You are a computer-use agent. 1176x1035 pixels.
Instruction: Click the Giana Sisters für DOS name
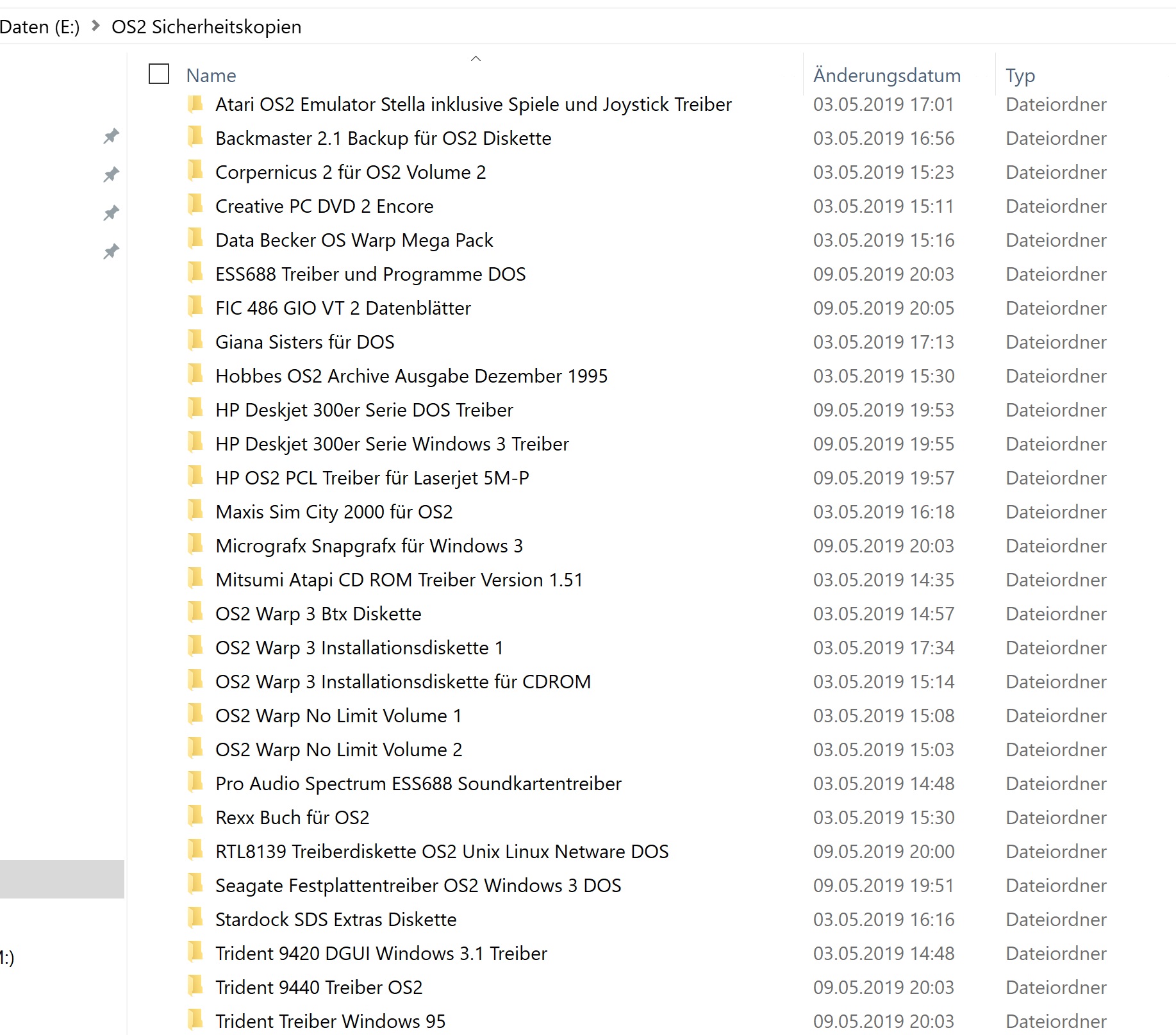(305, 342)
